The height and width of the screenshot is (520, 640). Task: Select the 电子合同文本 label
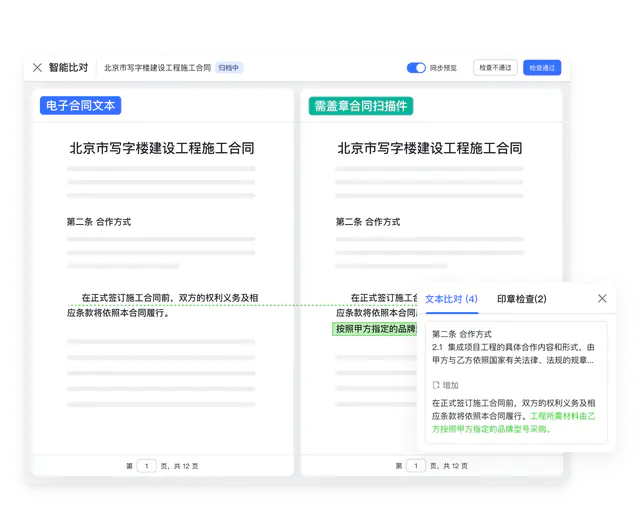coord(79,105)
